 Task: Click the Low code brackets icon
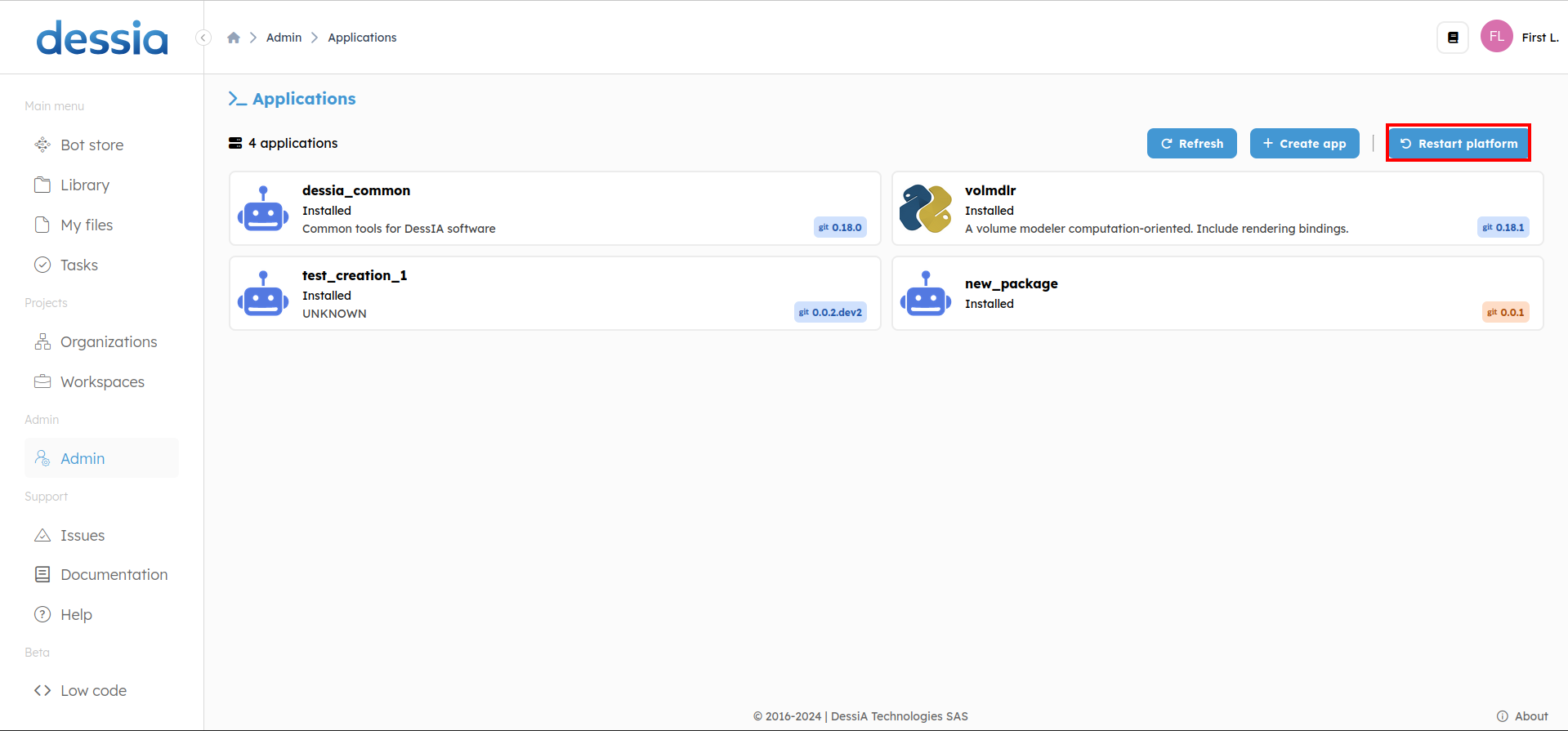click(42, 690)
